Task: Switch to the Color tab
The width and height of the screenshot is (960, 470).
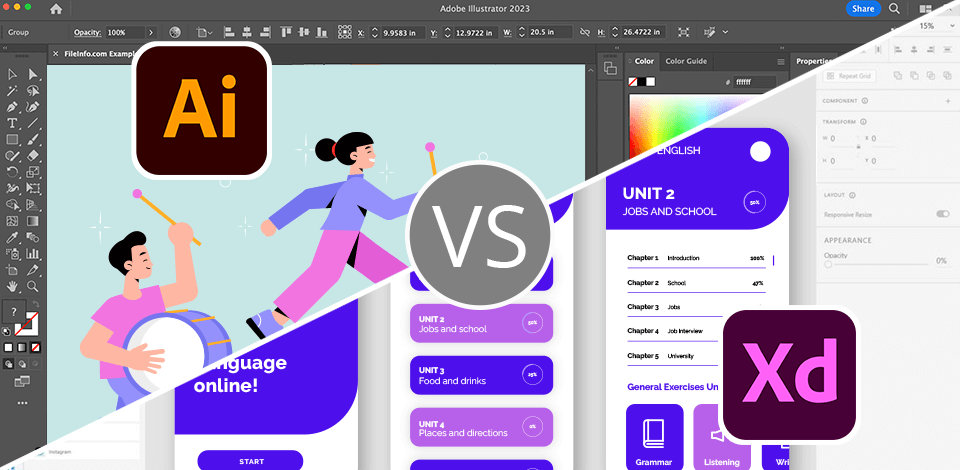Action: click(644, 61)
